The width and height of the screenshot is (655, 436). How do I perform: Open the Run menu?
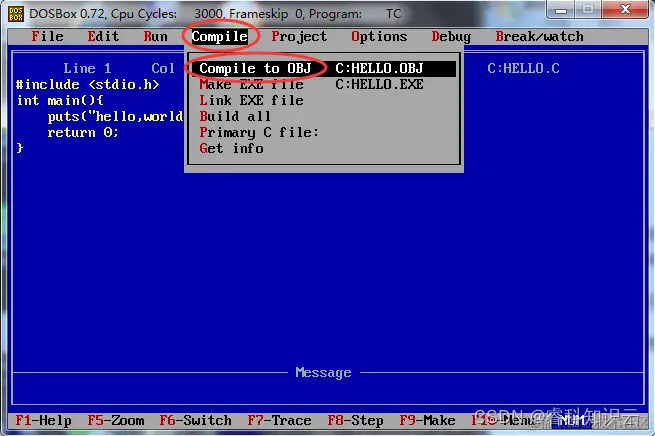point(155,36)
